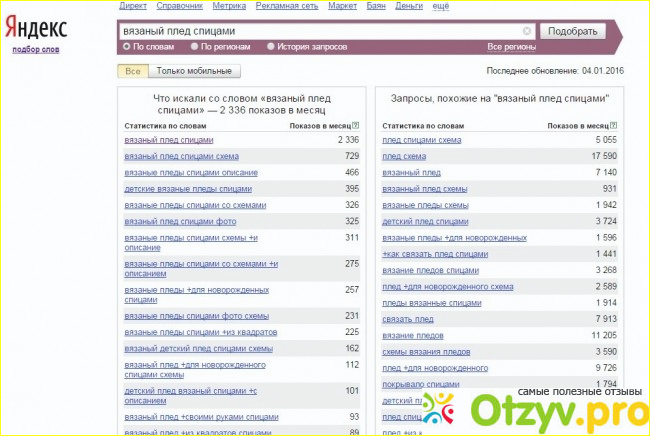The image size is (650, 436).
Task: Switch to the 'Только мобильные' tab
Action: click(x=197, y=71)
